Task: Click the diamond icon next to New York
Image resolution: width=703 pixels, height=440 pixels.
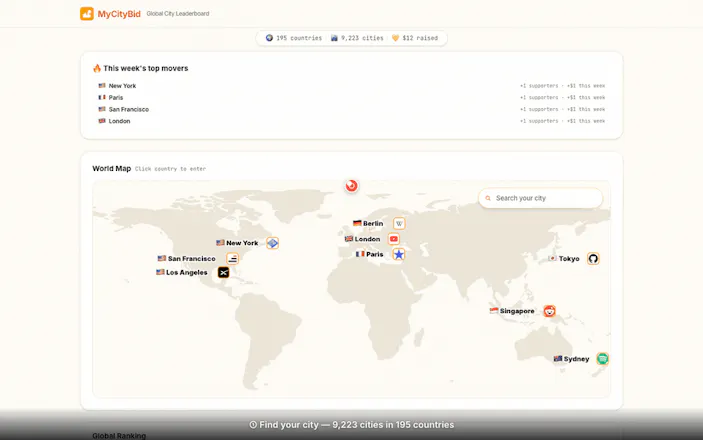Action: coord(273,243)
